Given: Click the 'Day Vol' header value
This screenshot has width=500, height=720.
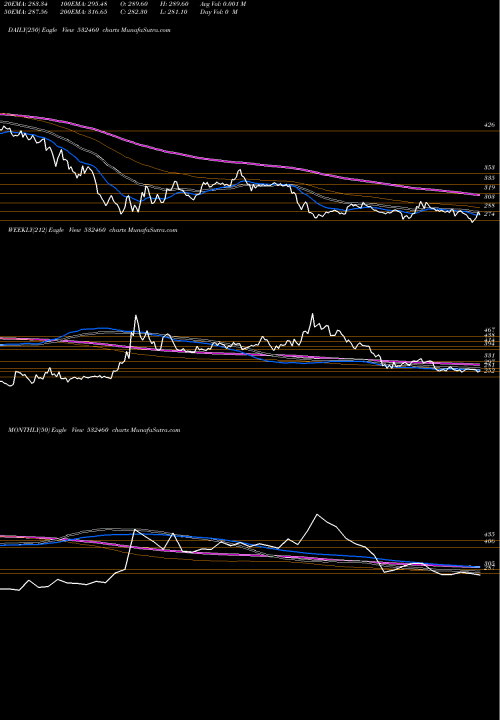Looking at the screenshot, I should (x=219, y=12).
